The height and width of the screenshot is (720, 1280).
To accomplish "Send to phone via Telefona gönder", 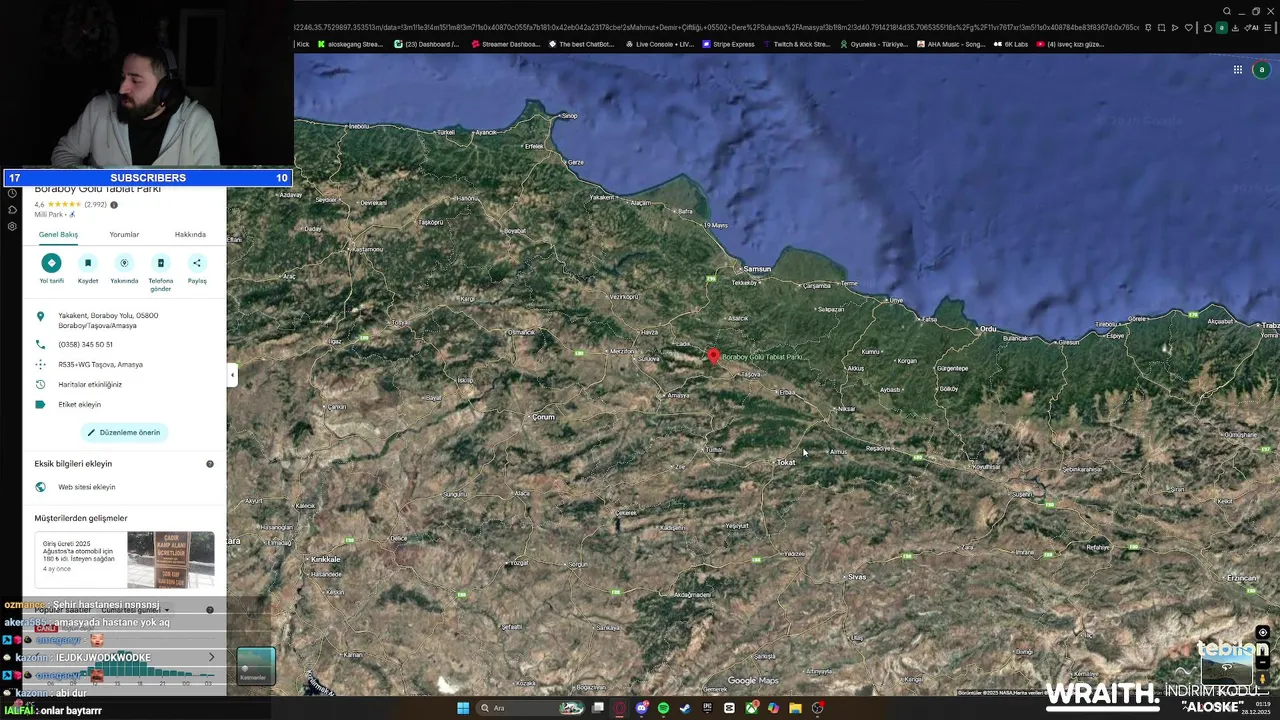I will coord(161,263).
